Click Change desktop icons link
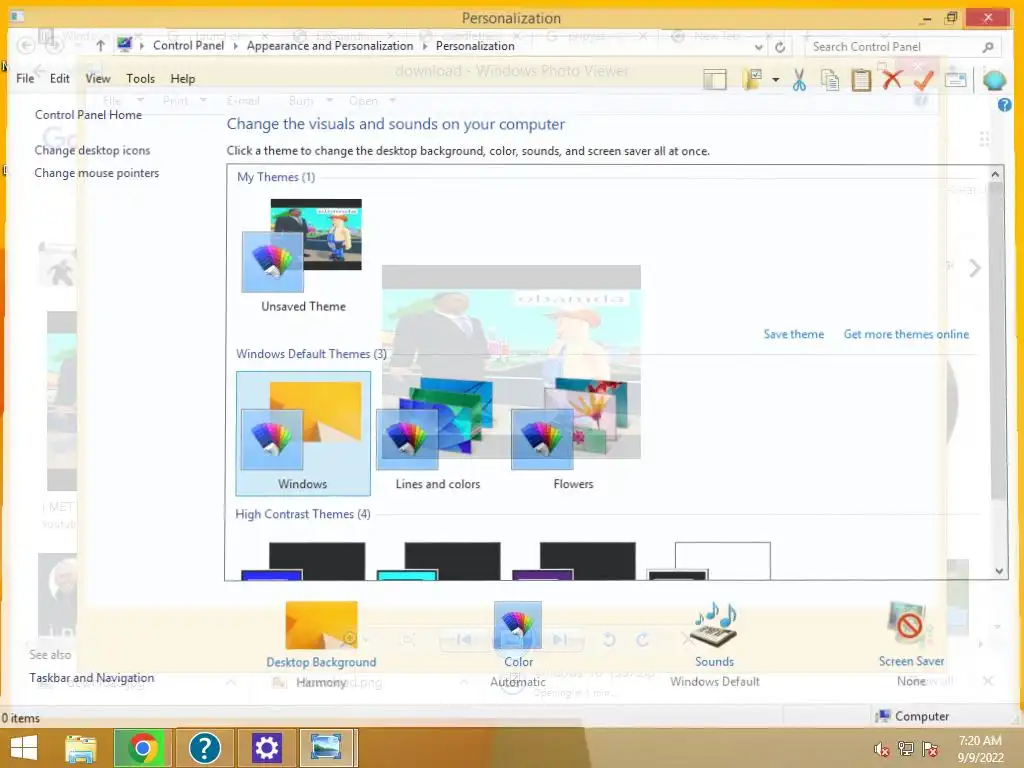This screenshot has height=768, width=1024. [92, 150]
